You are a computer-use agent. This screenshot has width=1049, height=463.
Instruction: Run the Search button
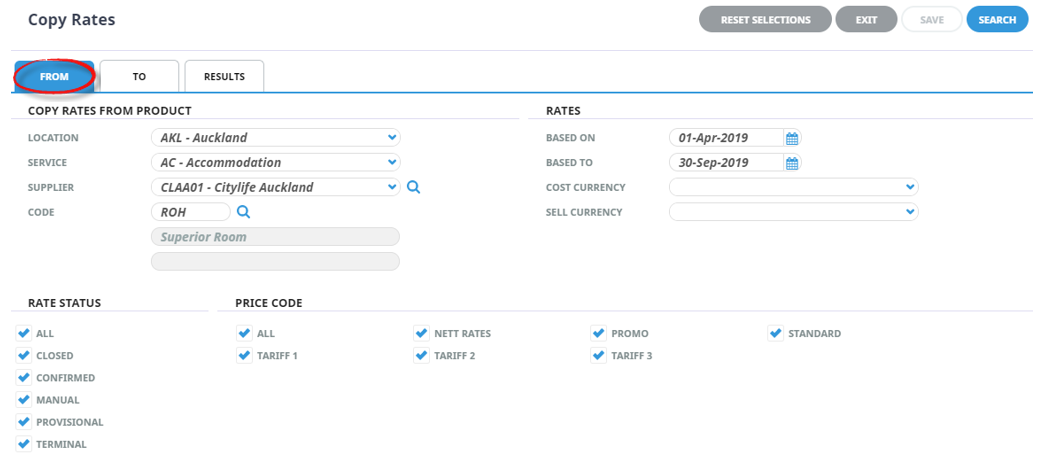(997, 20)
